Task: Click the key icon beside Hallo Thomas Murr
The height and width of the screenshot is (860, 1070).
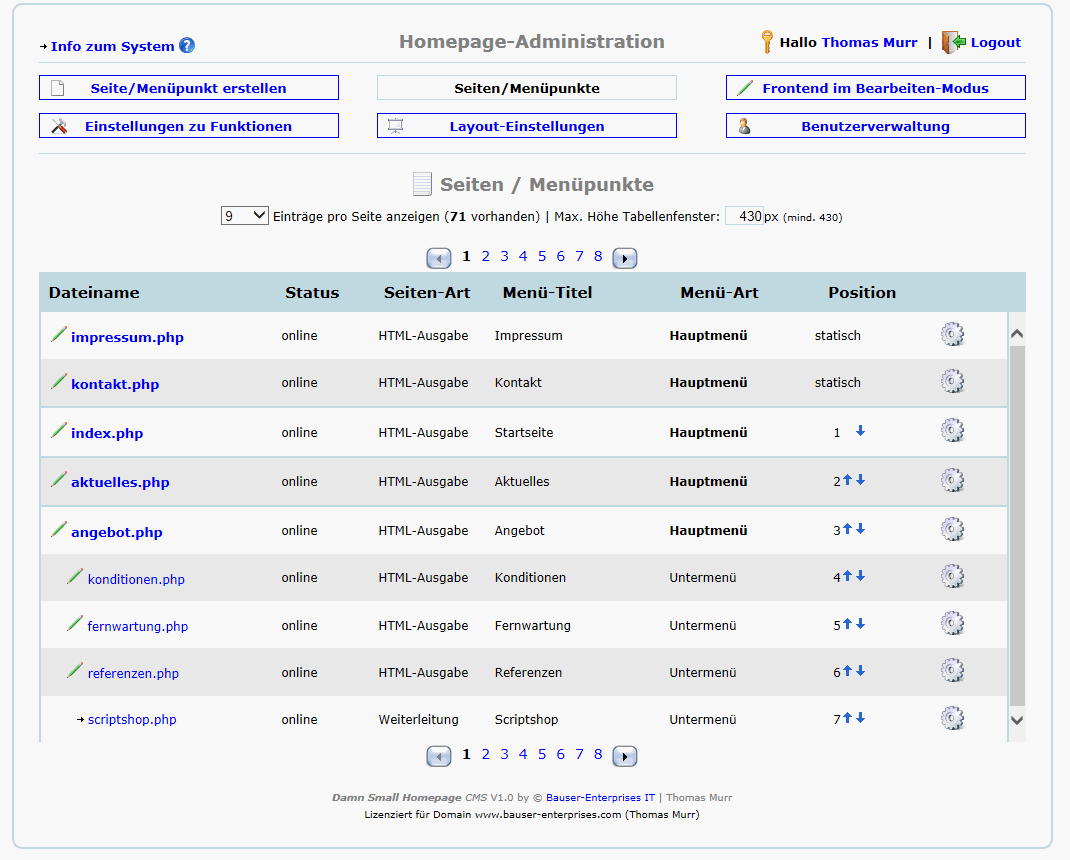Action: (766, 42)
